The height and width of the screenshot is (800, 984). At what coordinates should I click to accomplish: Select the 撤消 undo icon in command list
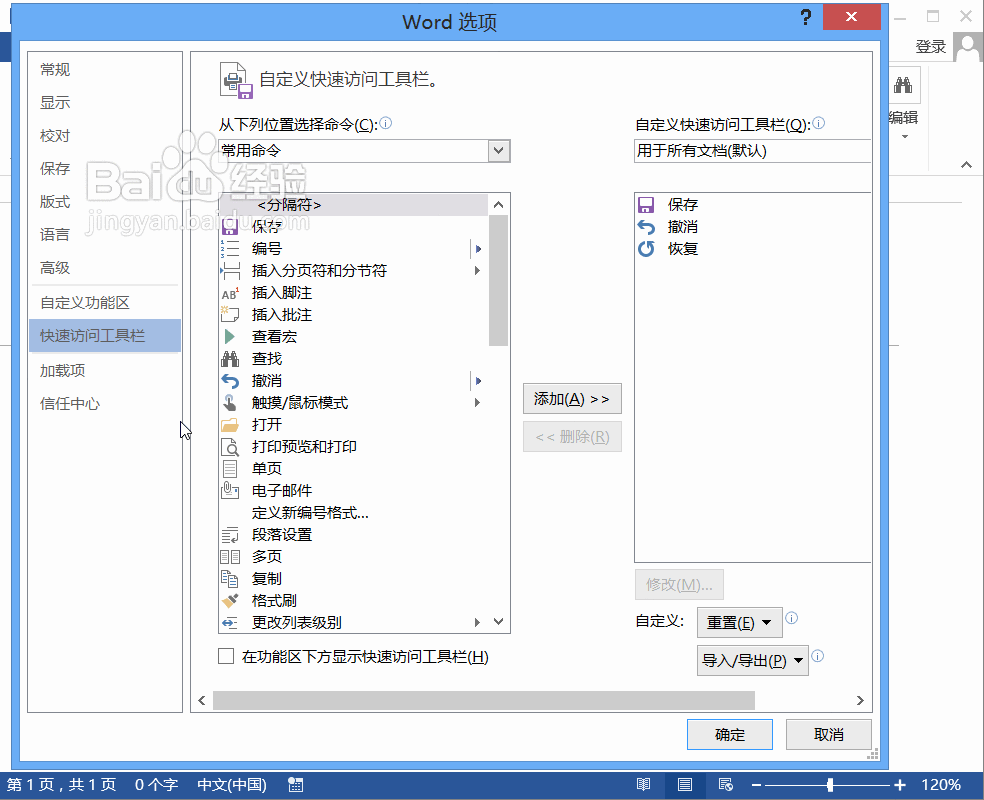[230, 381]
